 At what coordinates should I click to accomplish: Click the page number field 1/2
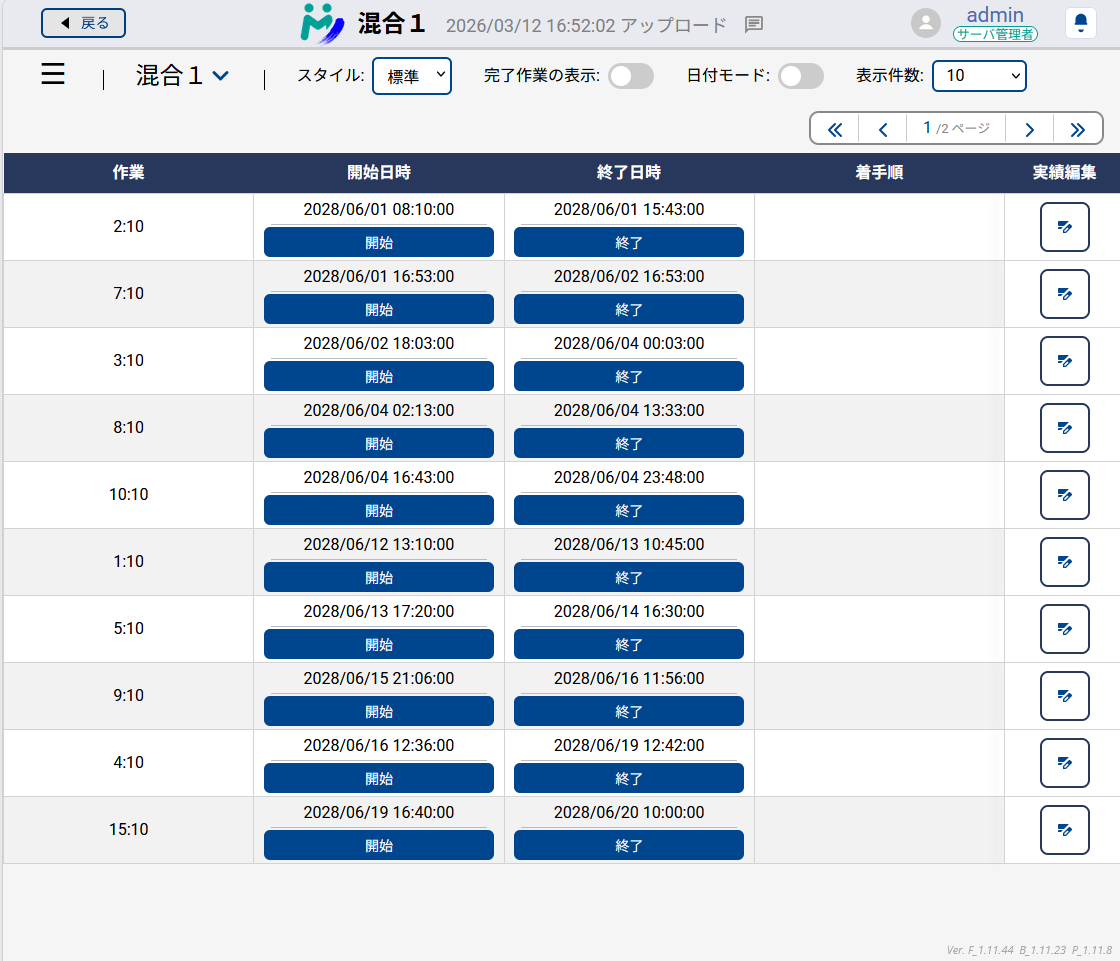[956, 129]
